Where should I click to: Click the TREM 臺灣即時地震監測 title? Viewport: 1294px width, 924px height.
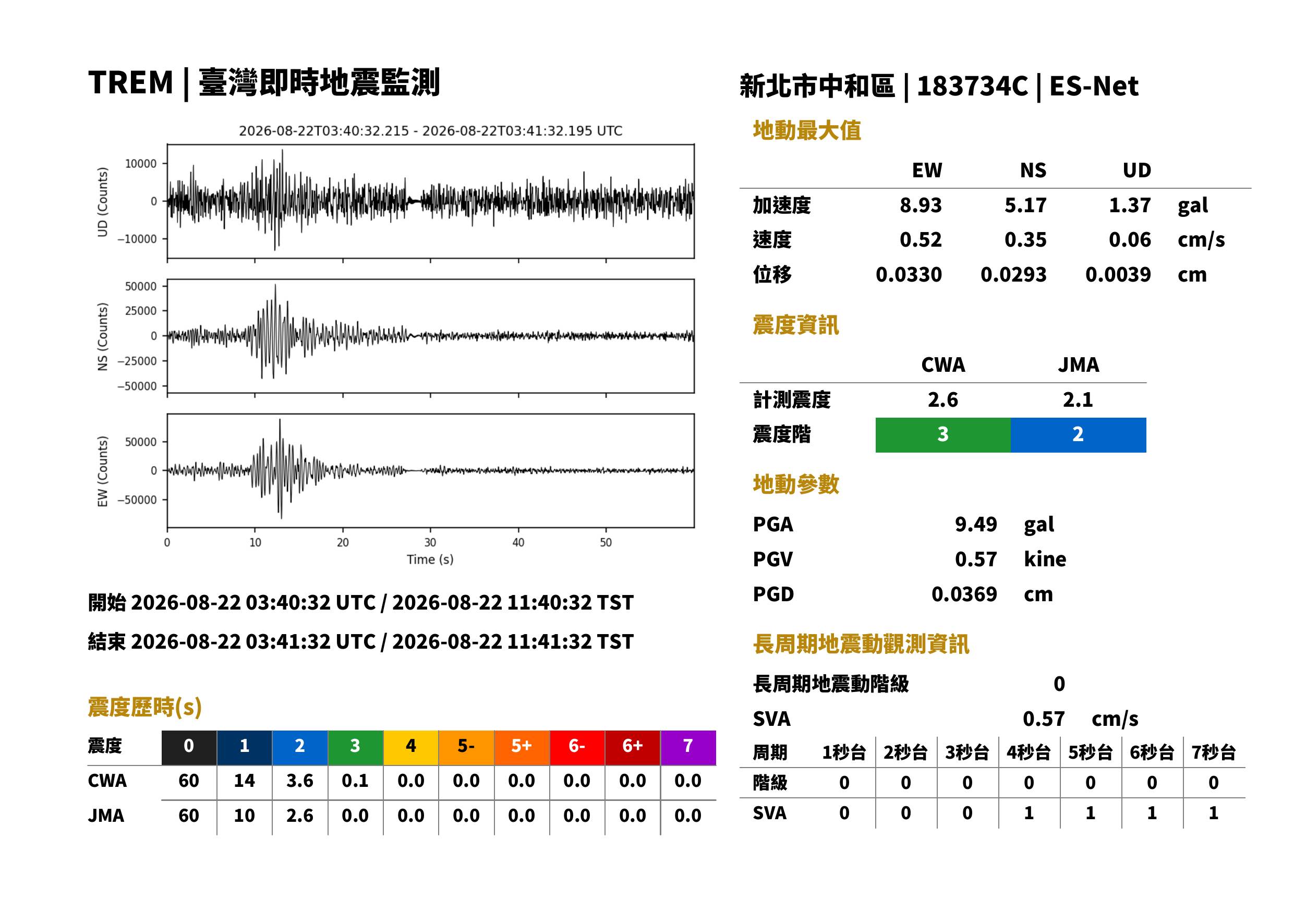tap(264, 83)
